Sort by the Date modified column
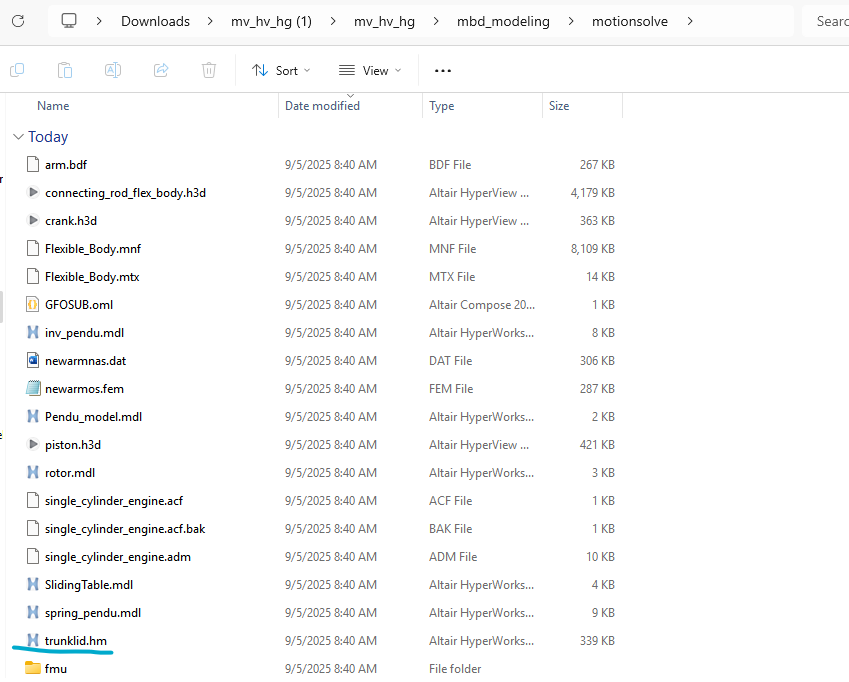 pyautogui.click(x=322, y=106)
